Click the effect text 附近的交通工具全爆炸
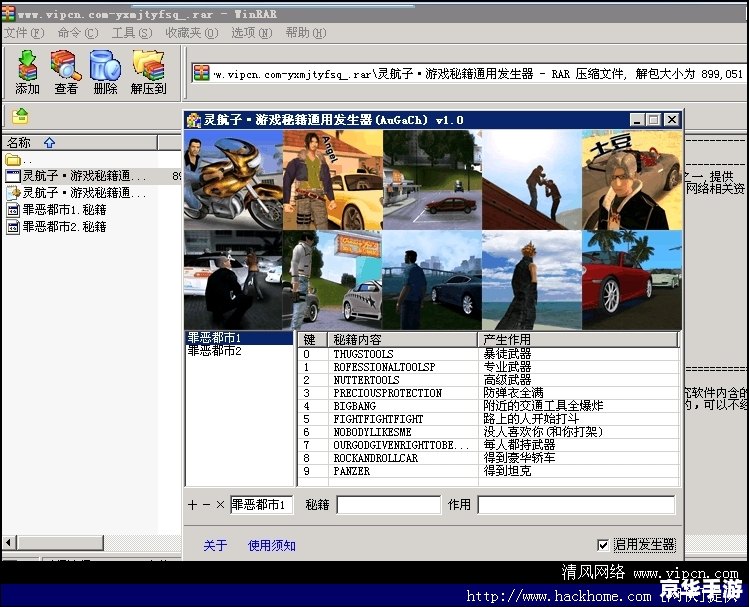The image size is (749, 607). (543, 406)
